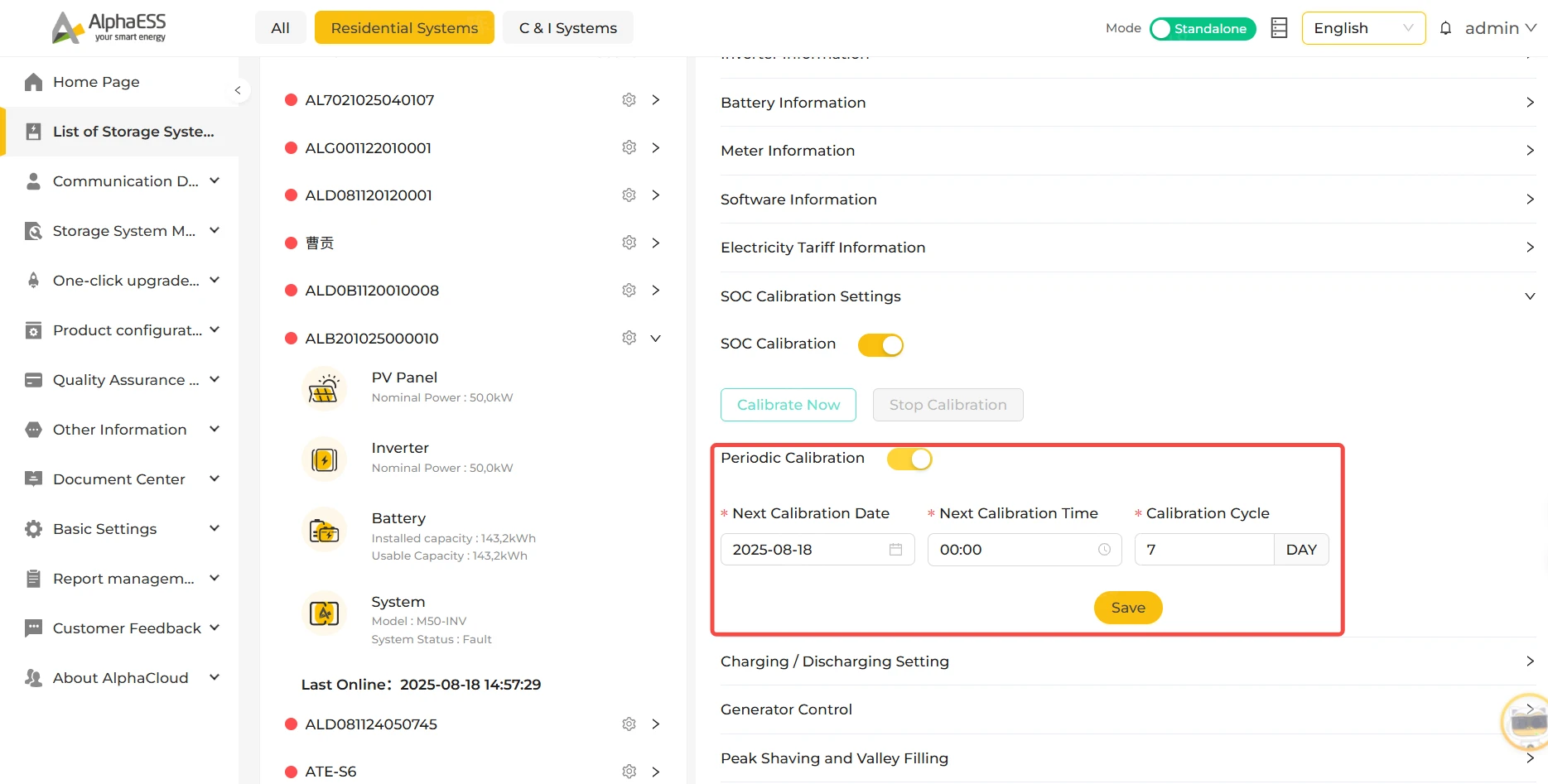
Task: Click the Other Information icon
Action: [33, 430]
